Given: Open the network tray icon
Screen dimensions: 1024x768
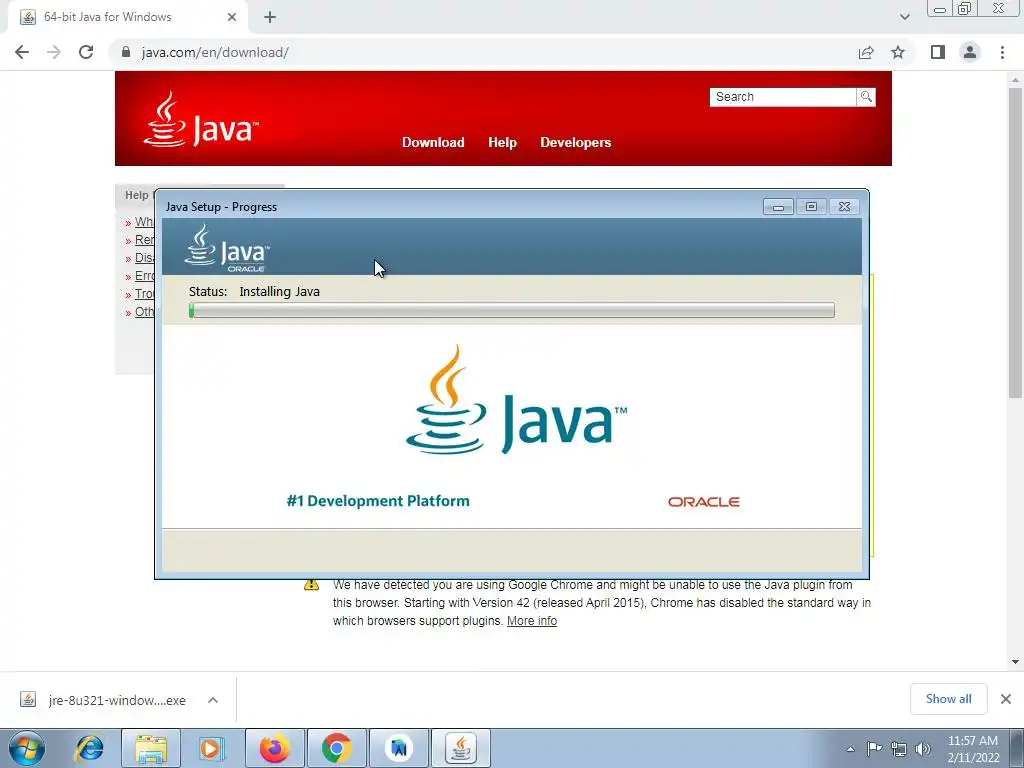Looking at the screenshot, I should 899,749.
